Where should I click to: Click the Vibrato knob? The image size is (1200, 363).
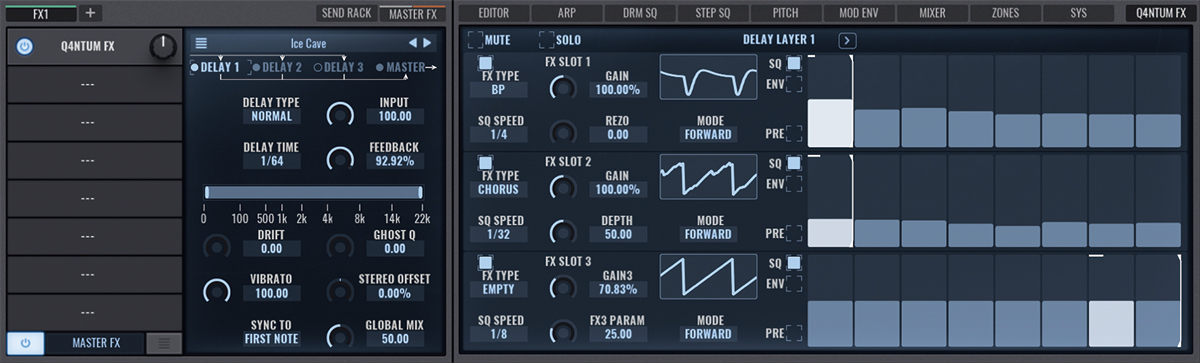click(x=216, y=290)
